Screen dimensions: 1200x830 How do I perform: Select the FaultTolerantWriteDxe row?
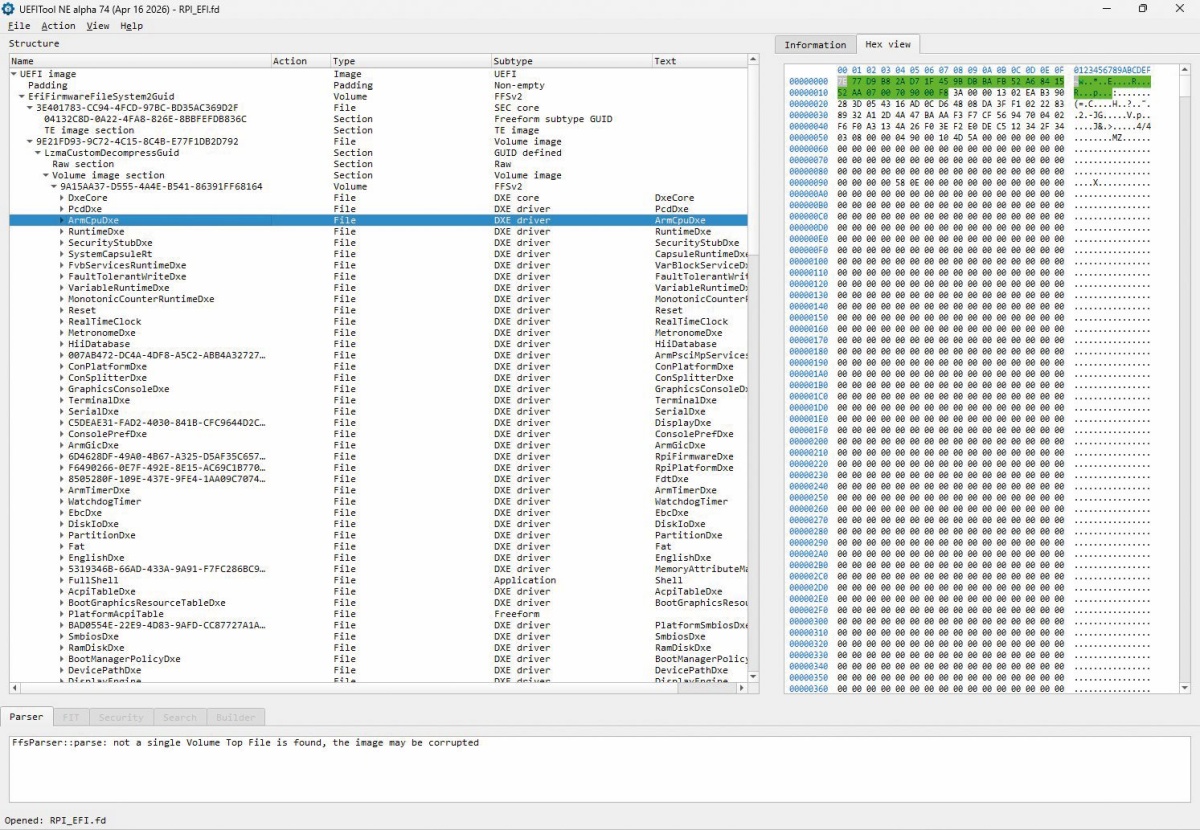(x=378, y=277)
